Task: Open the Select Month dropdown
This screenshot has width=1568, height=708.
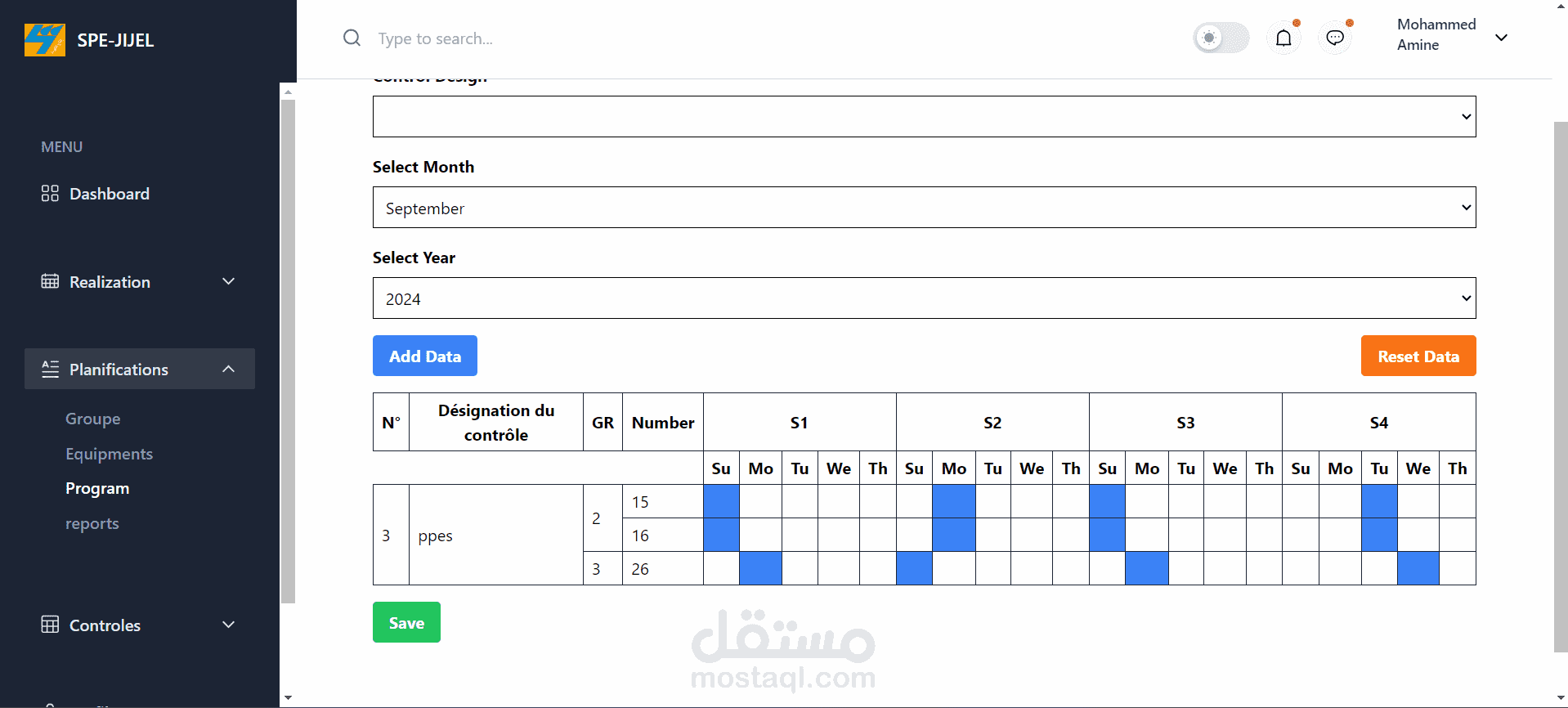Action: [x=924, y=208]
